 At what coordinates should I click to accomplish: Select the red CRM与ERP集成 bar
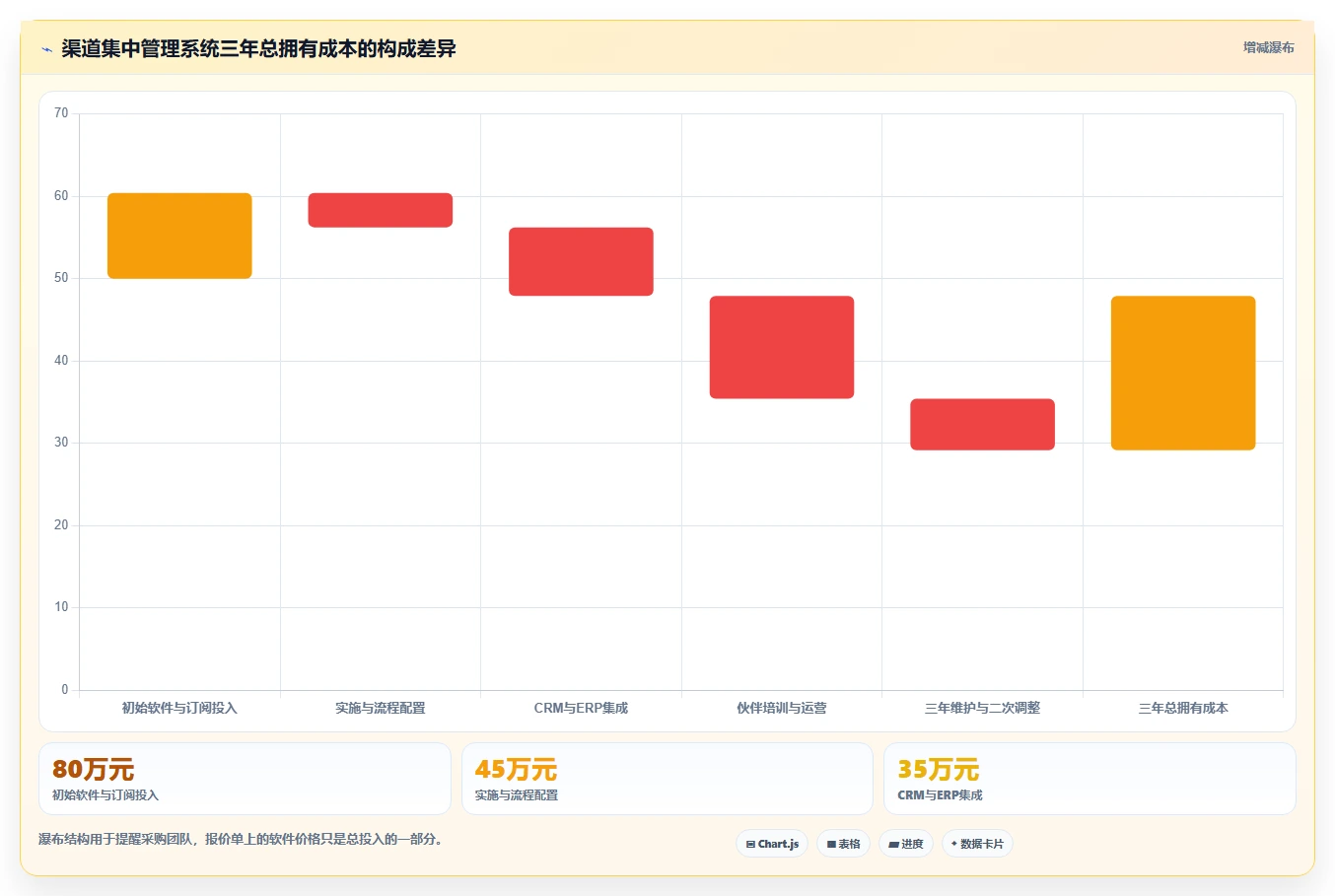coord(581,261)
